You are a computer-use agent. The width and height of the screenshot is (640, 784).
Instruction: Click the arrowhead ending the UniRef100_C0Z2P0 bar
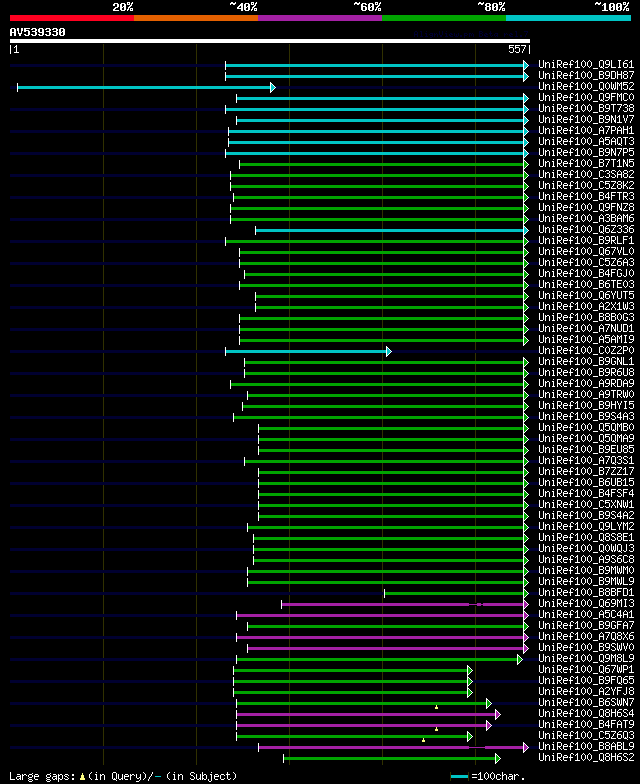click(389, 352)
